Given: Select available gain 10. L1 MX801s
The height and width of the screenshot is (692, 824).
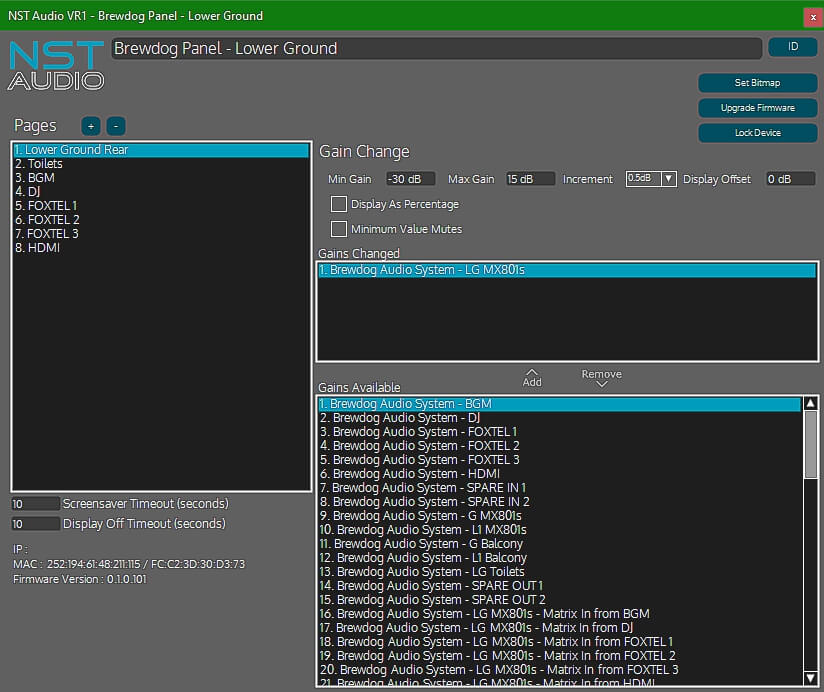Looking at the screenshot, I should 560,530.
